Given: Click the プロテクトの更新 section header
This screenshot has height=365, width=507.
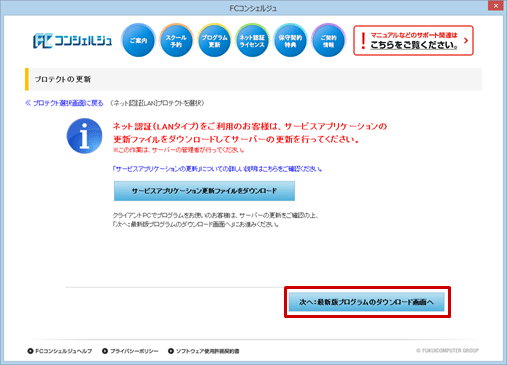Looking at the screenshot, I should pyautogui.click(x=253, y=79).
